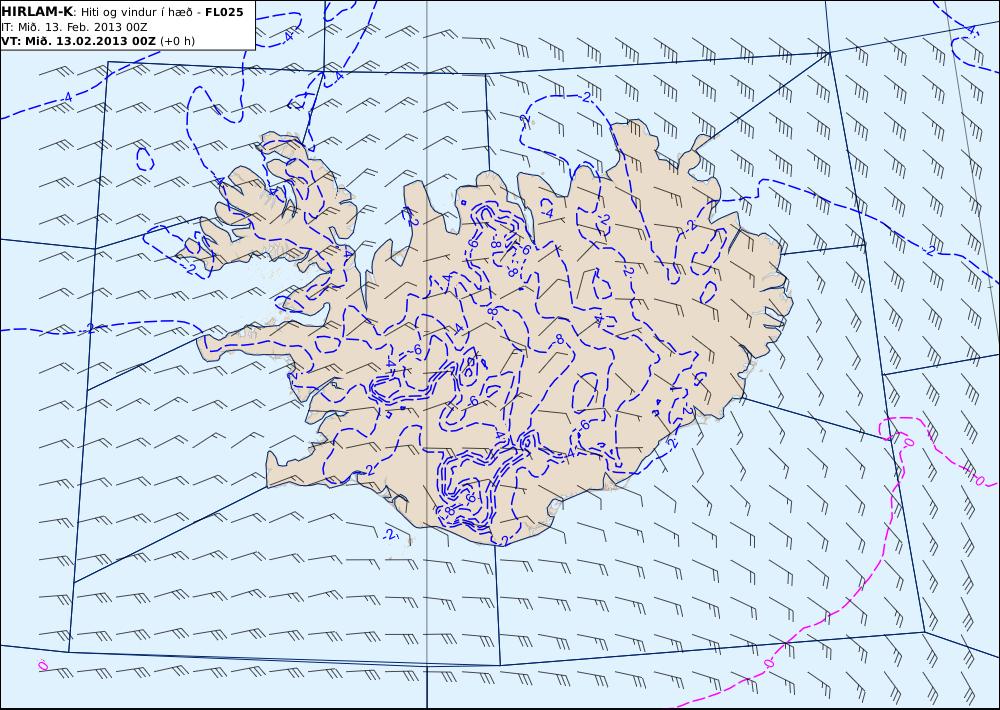1000x710 pixels.
Task: Click the IT line 'Mið. 13. Feb. 2013 00Z'
Action: click(x=82, y=27)
